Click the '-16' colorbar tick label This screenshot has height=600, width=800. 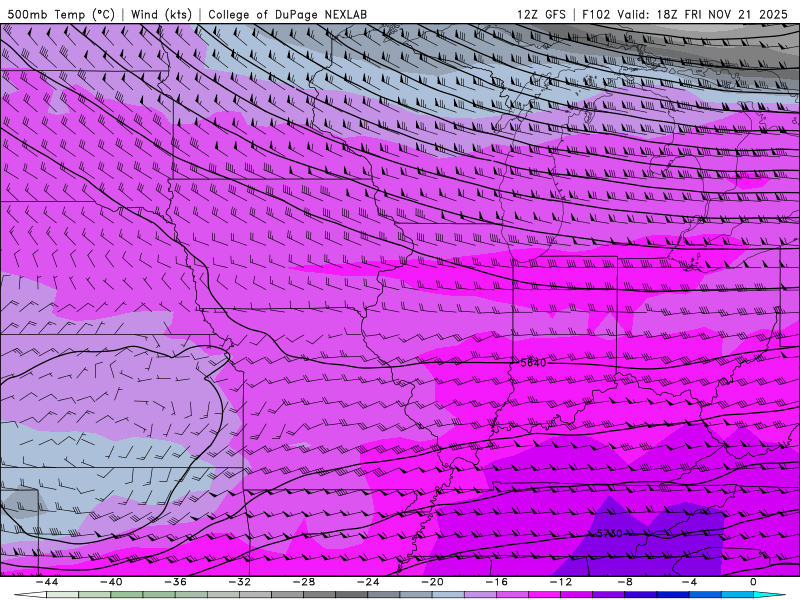tap(497, 582)
